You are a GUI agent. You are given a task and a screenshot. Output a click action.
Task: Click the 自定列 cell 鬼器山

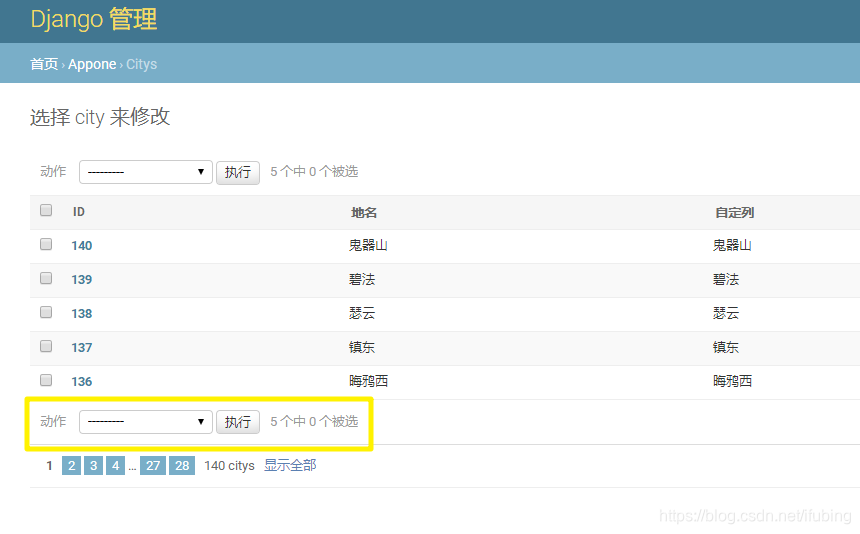tap(732, 245)
